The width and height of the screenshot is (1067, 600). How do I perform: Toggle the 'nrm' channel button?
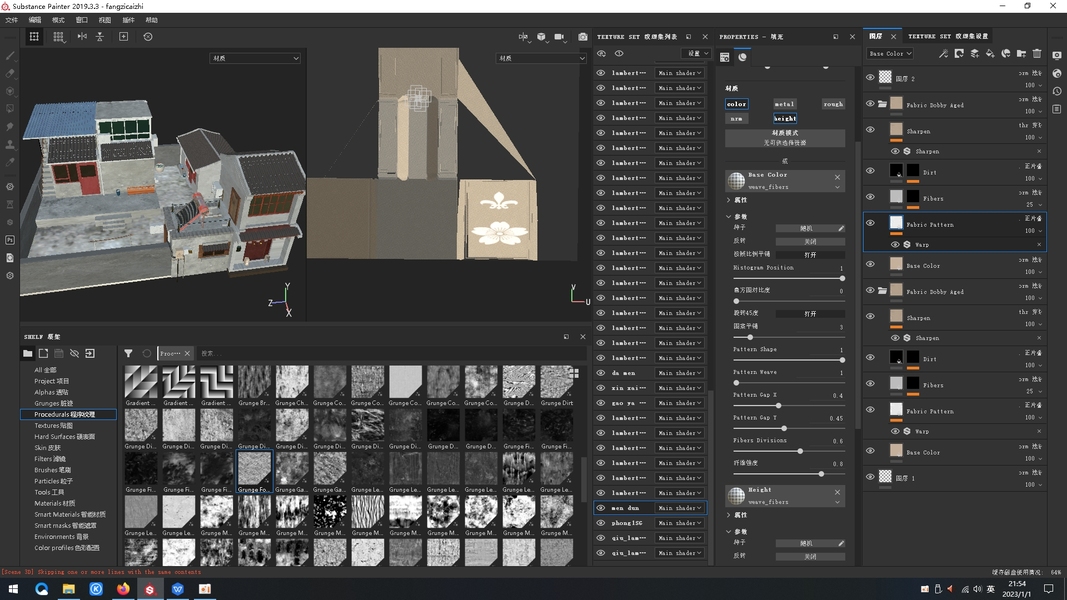[x=736, y=118]
